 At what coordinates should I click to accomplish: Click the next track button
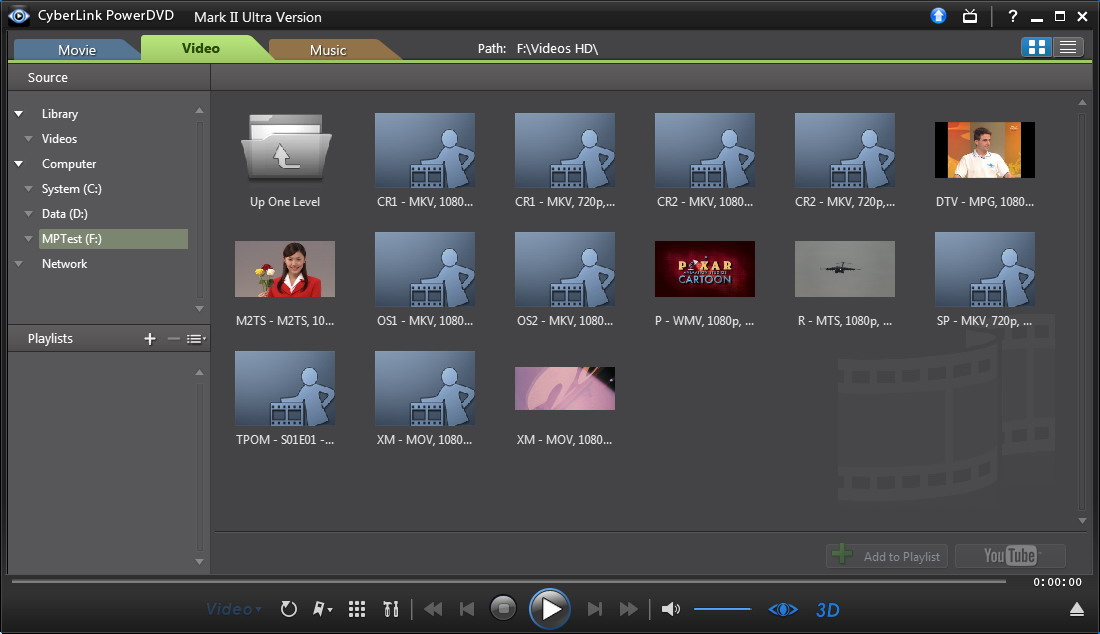[x=595, y=609]
